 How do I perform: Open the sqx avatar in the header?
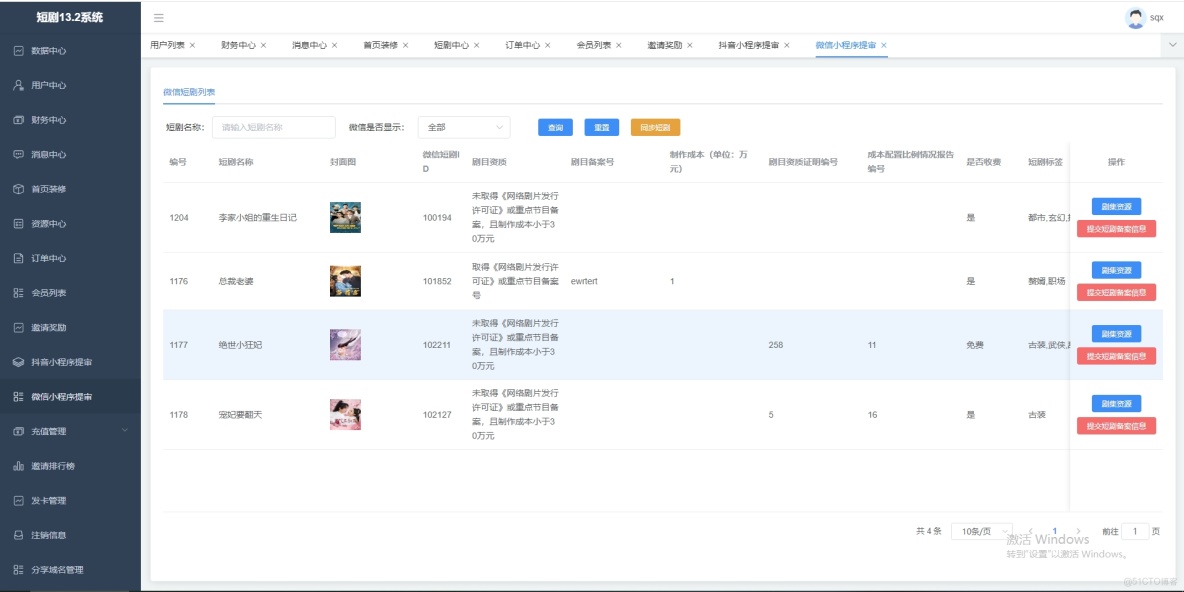pos(1134,17)
